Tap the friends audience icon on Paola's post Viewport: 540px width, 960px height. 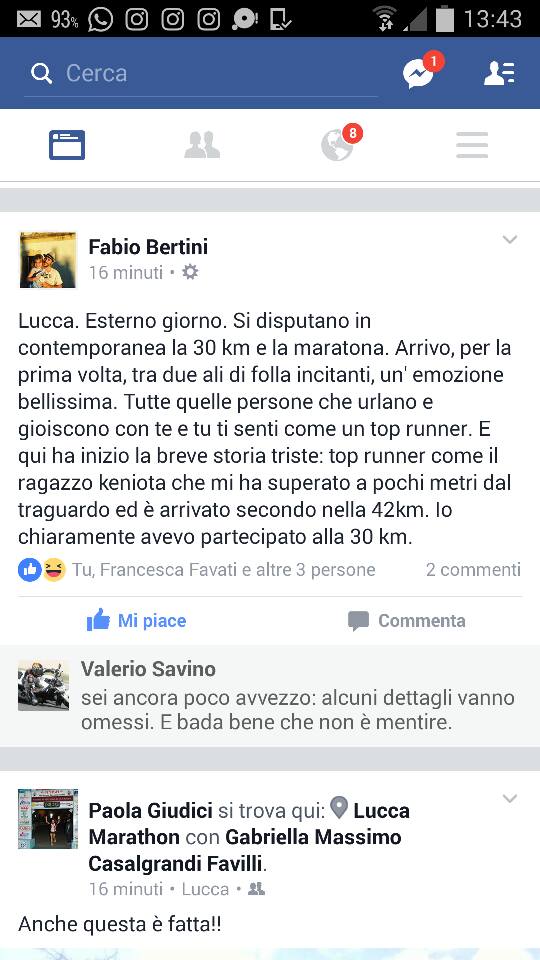[x=257, y=889]
